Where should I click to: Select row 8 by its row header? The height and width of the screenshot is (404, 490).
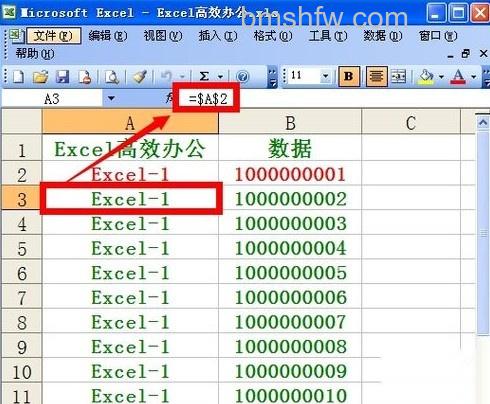pyautogui.click(x=22, y=321)
